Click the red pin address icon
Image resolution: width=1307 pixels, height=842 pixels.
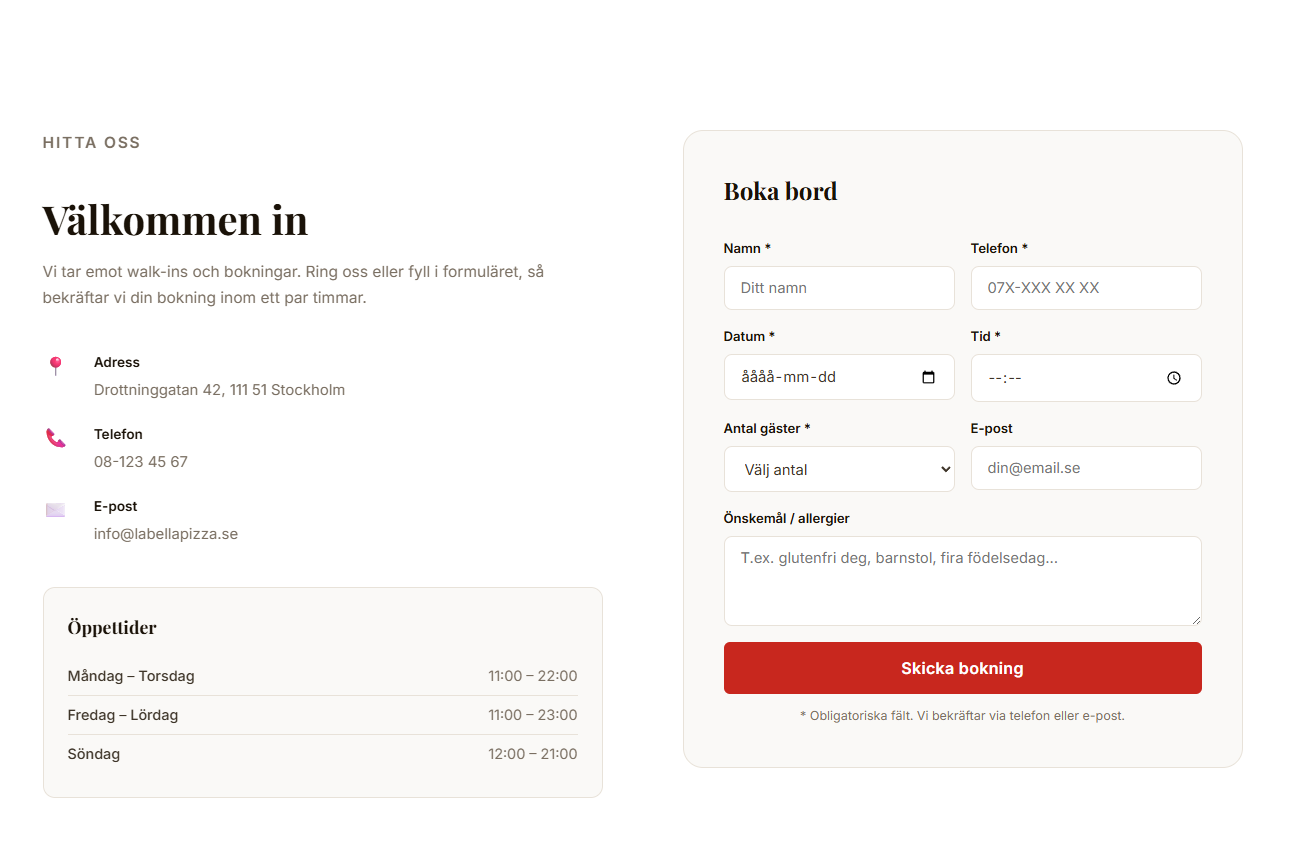tap(56, 365)
